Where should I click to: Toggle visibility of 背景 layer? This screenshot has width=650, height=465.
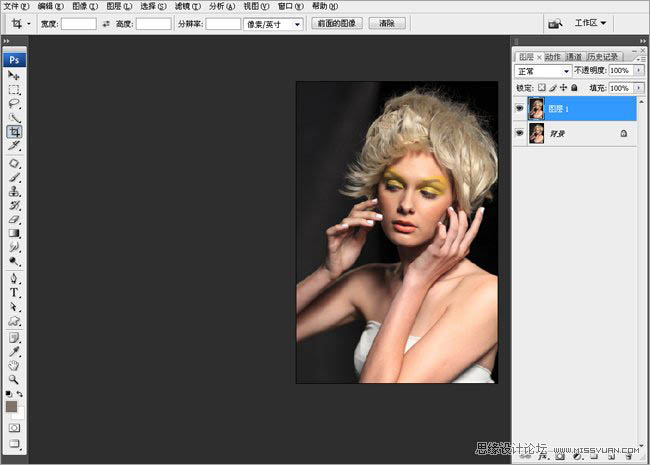click(519, 133)
